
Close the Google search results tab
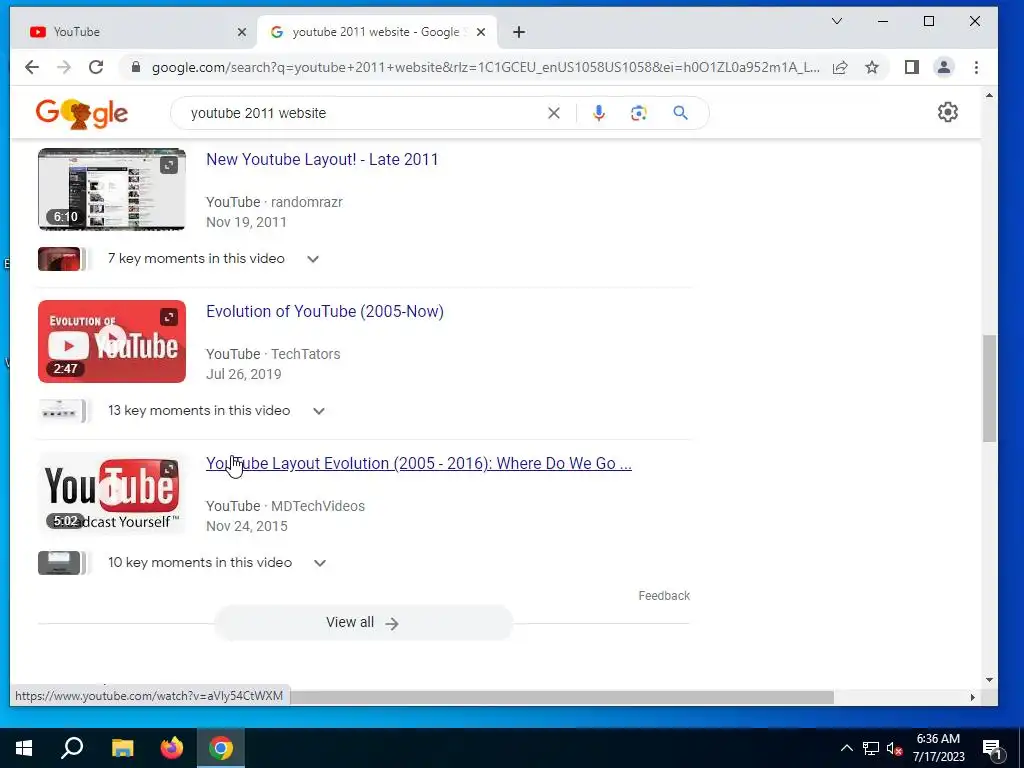click(481, 32)
